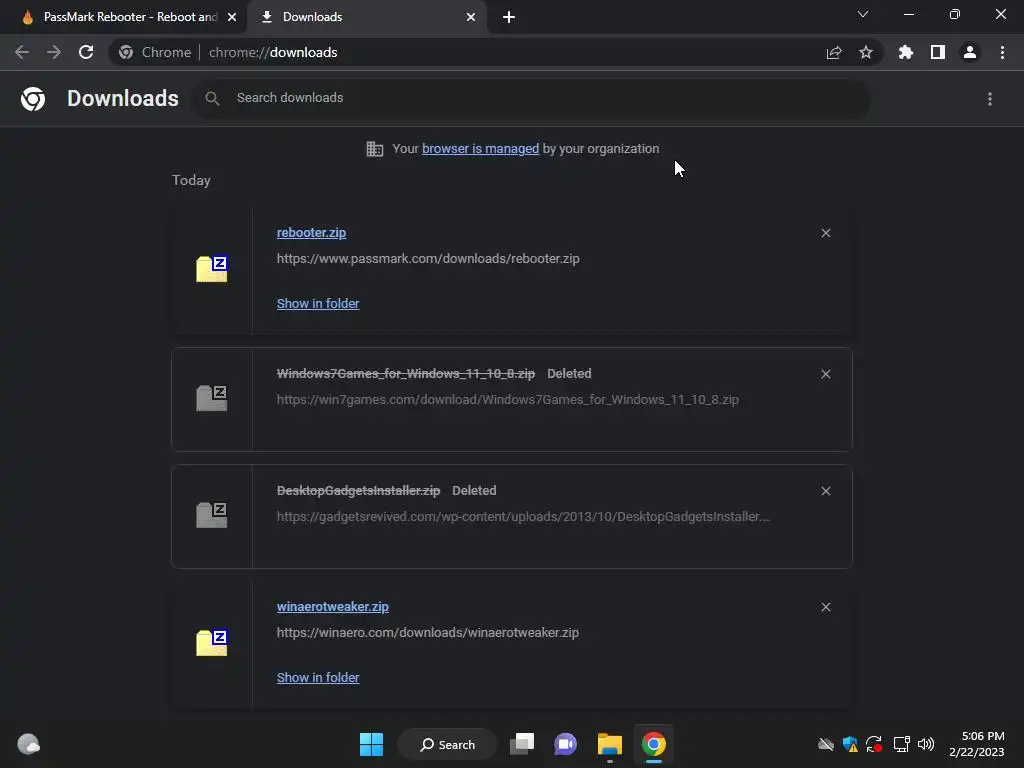Image resolution: width=1024 pixels, height=768 pixels.
Task: Open the Extensions puzzle icon
Action: [906, 52]
